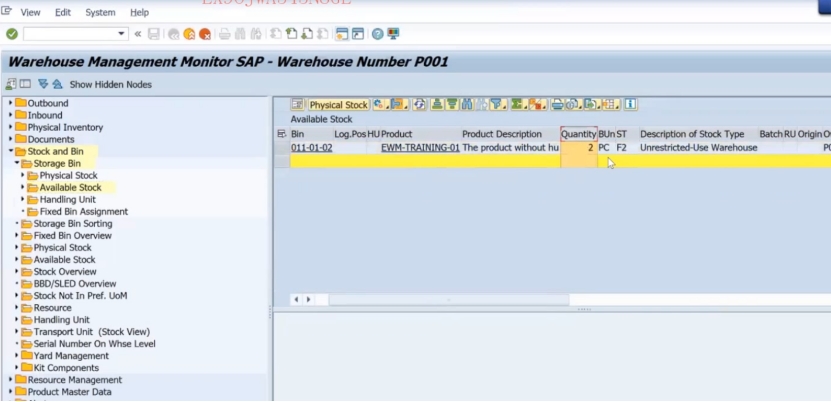Open the Export spreadsheet icon
The height and width of the screenshot is (402, 831).
click(x=592, y=104)
